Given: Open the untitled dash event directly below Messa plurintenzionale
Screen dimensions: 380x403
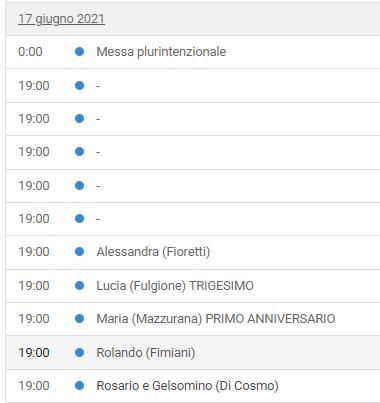Looking at the screenshot, I should 98,86.
